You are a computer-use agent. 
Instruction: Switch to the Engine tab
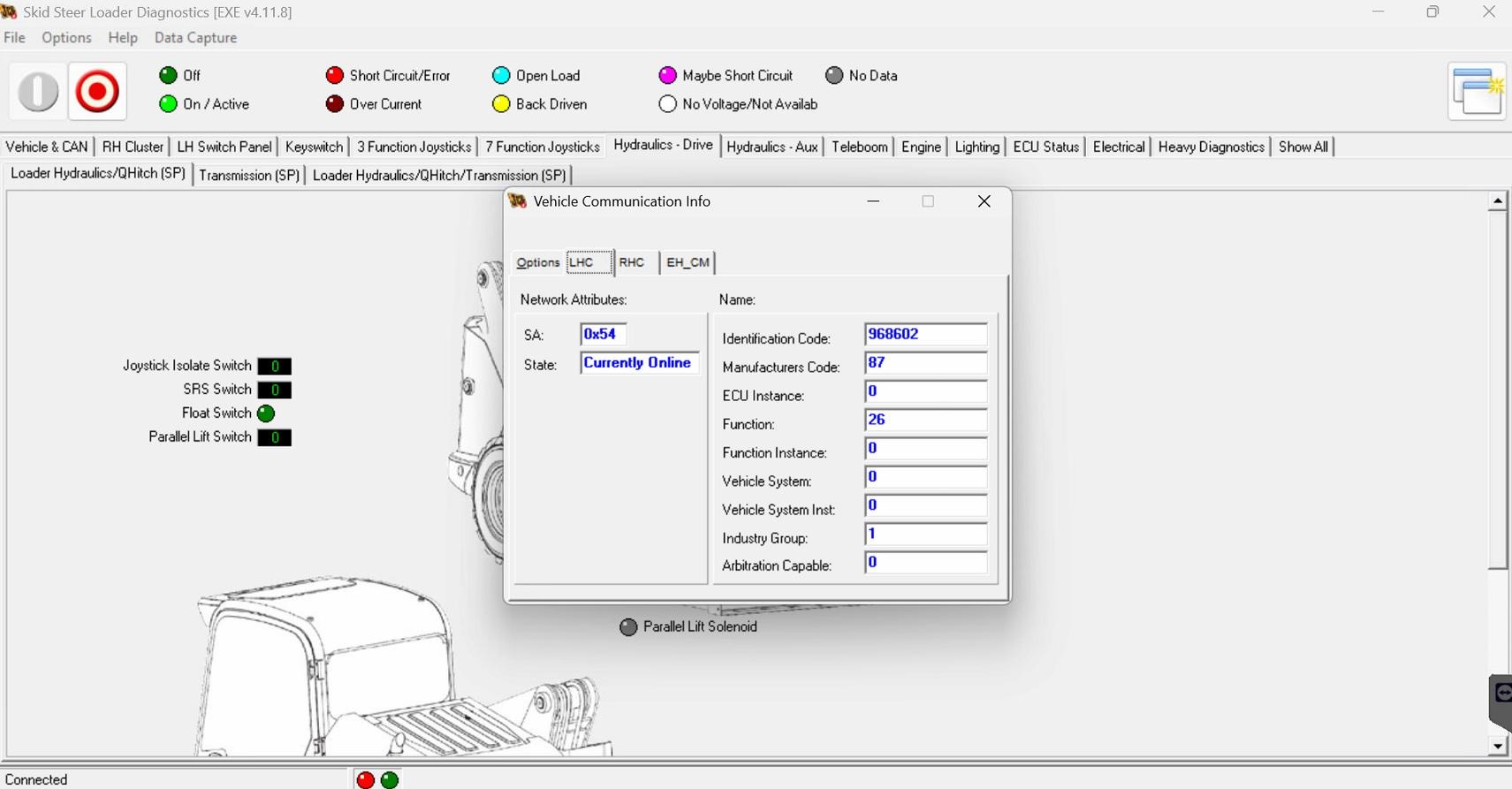click(x=921, y=147)
